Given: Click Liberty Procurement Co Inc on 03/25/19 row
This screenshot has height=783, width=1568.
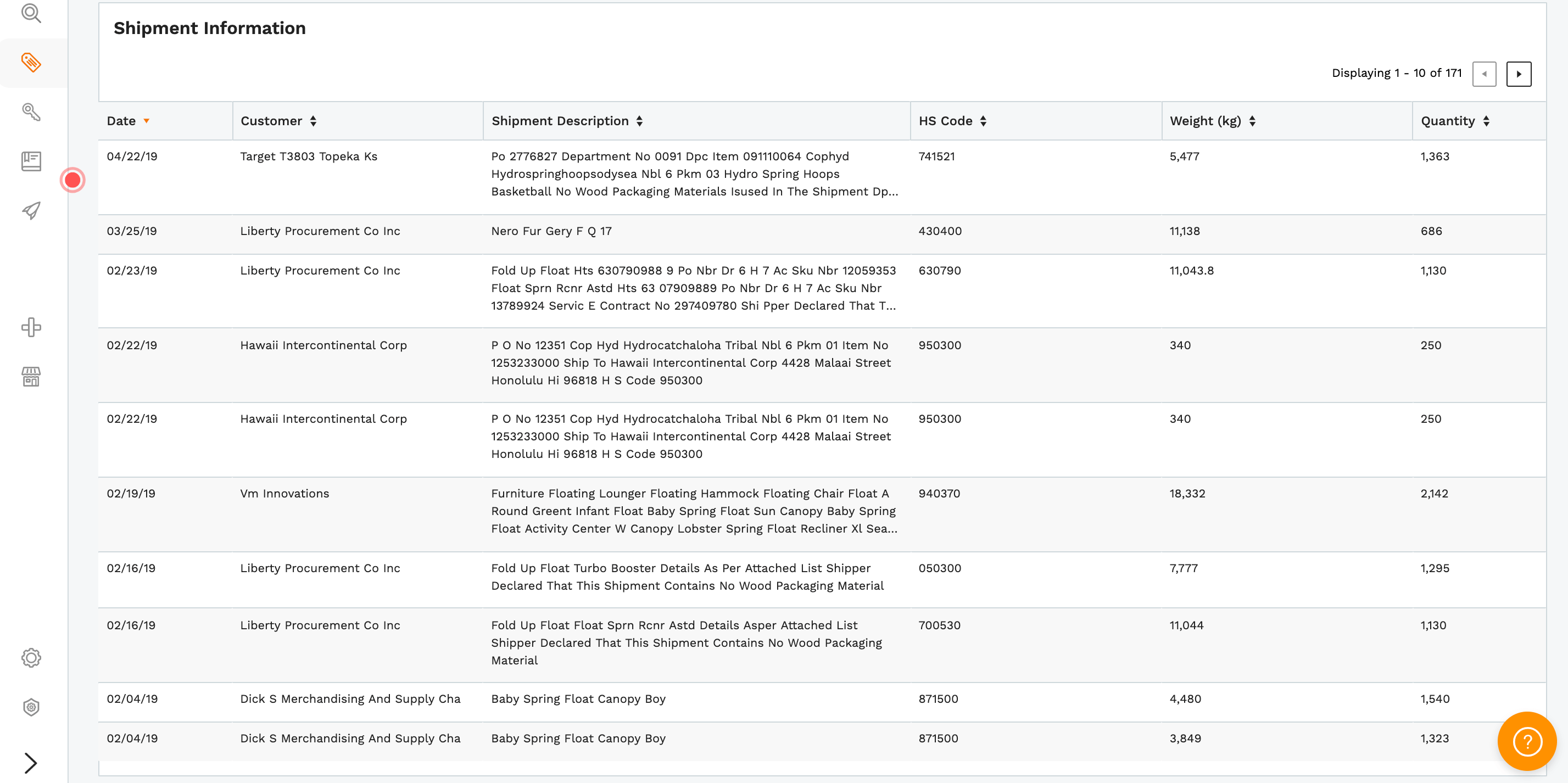Looking at the screenshot, I should pyautogui.click(x=320, y=231).
